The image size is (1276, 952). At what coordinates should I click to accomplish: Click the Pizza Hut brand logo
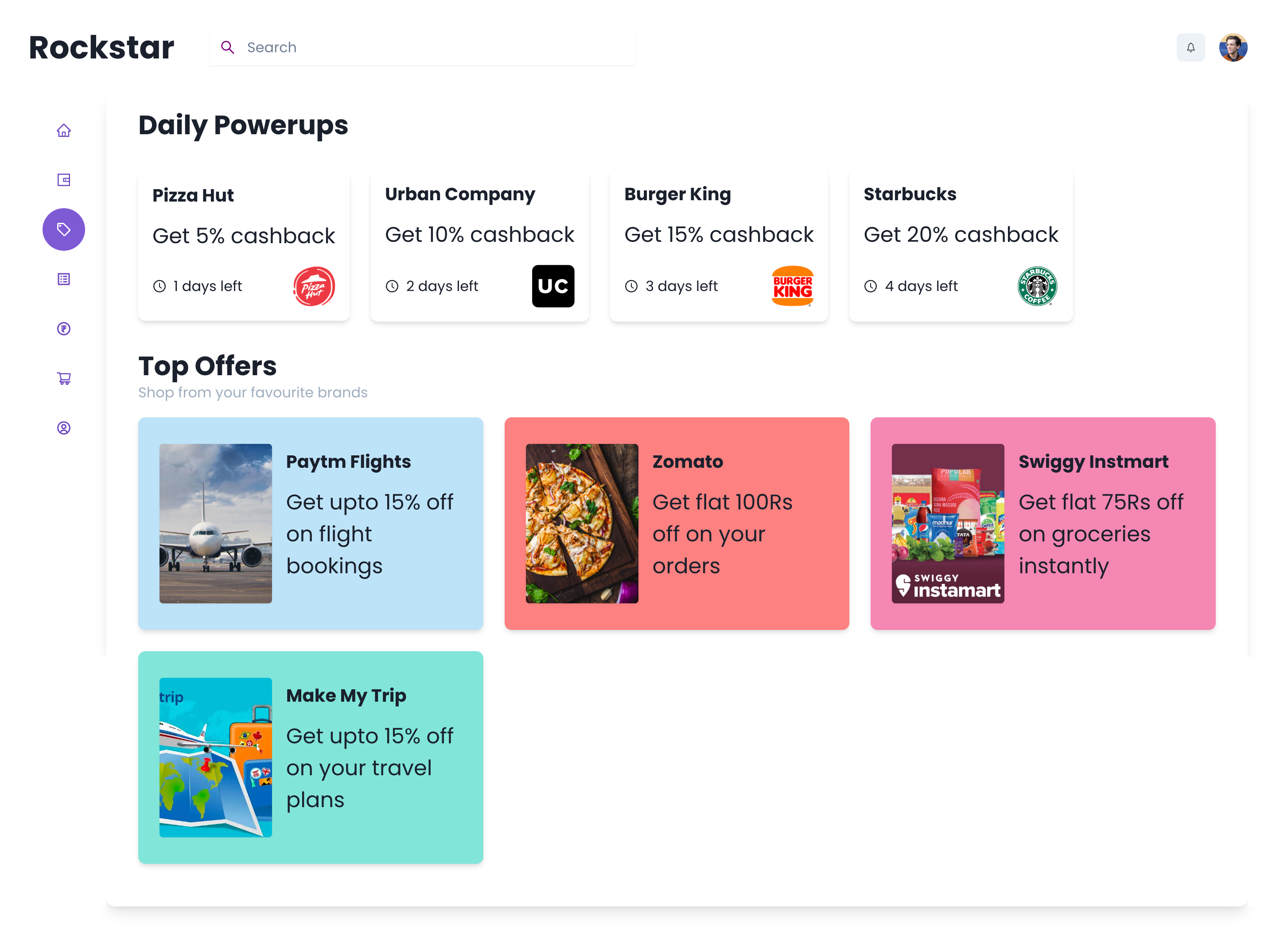coord(314,286)
